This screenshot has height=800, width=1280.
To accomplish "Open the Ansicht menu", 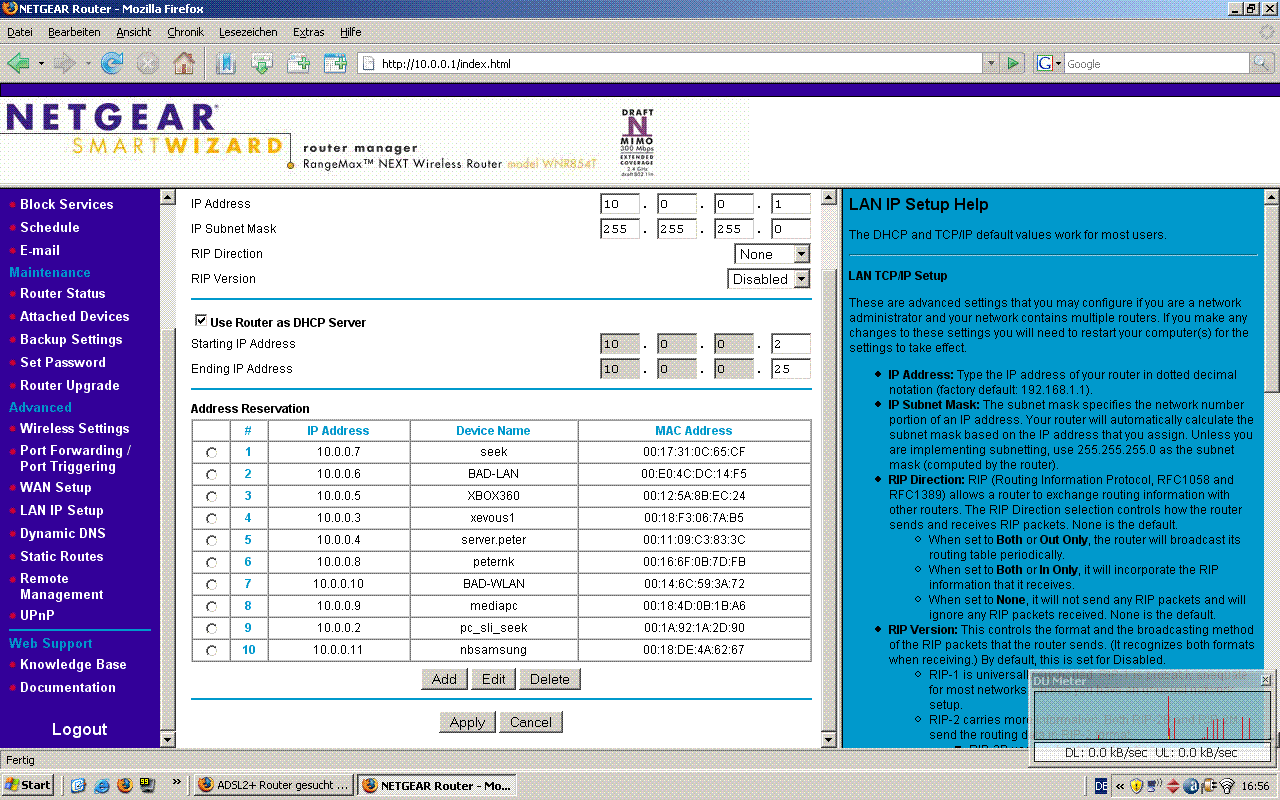I will coord(134,32).
